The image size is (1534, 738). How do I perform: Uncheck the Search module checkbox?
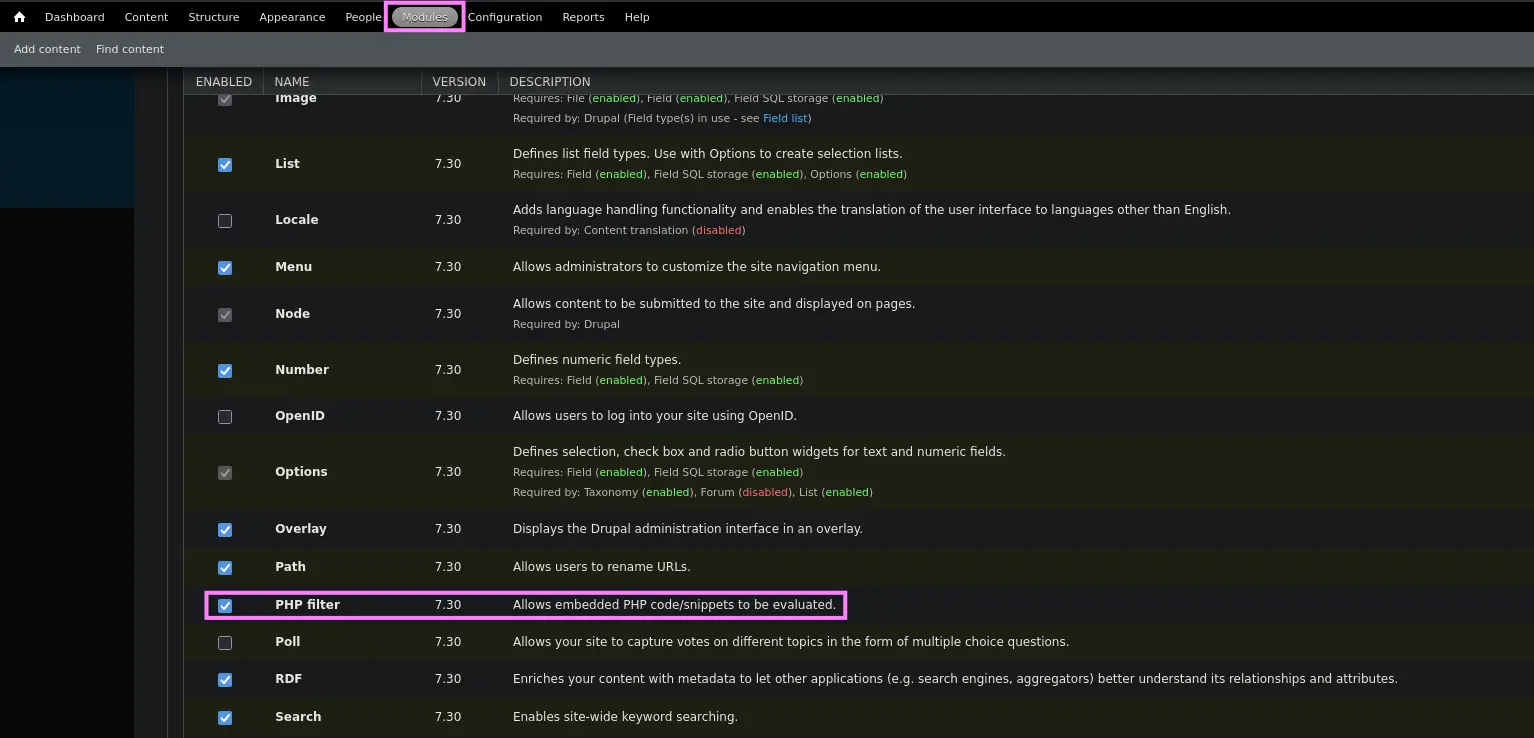pyautogui.click(x=225, y=717)
